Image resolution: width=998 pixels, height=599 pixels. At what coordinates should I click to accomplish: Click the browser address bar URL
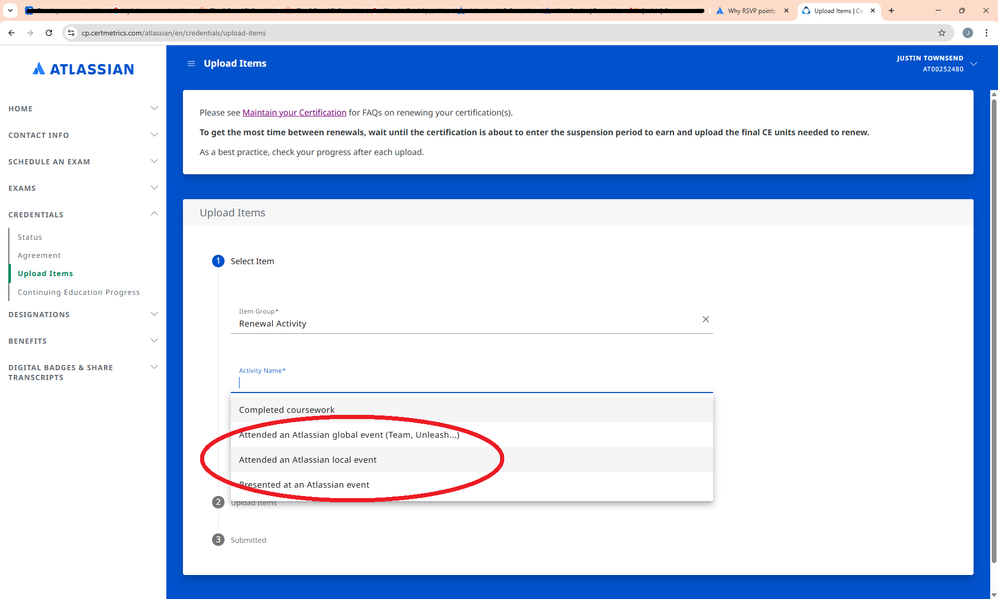coord(174,33)
